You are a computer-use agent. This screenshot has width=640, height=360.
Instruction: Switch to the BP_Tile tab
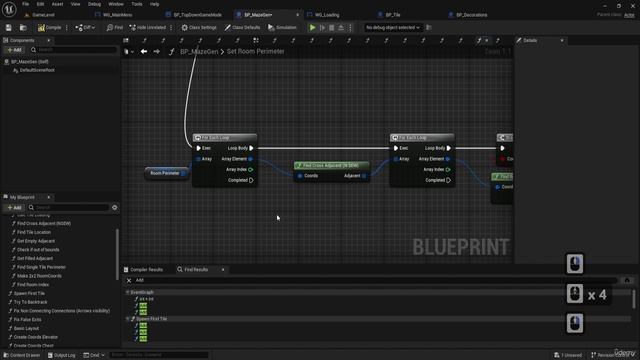point(393,15)
